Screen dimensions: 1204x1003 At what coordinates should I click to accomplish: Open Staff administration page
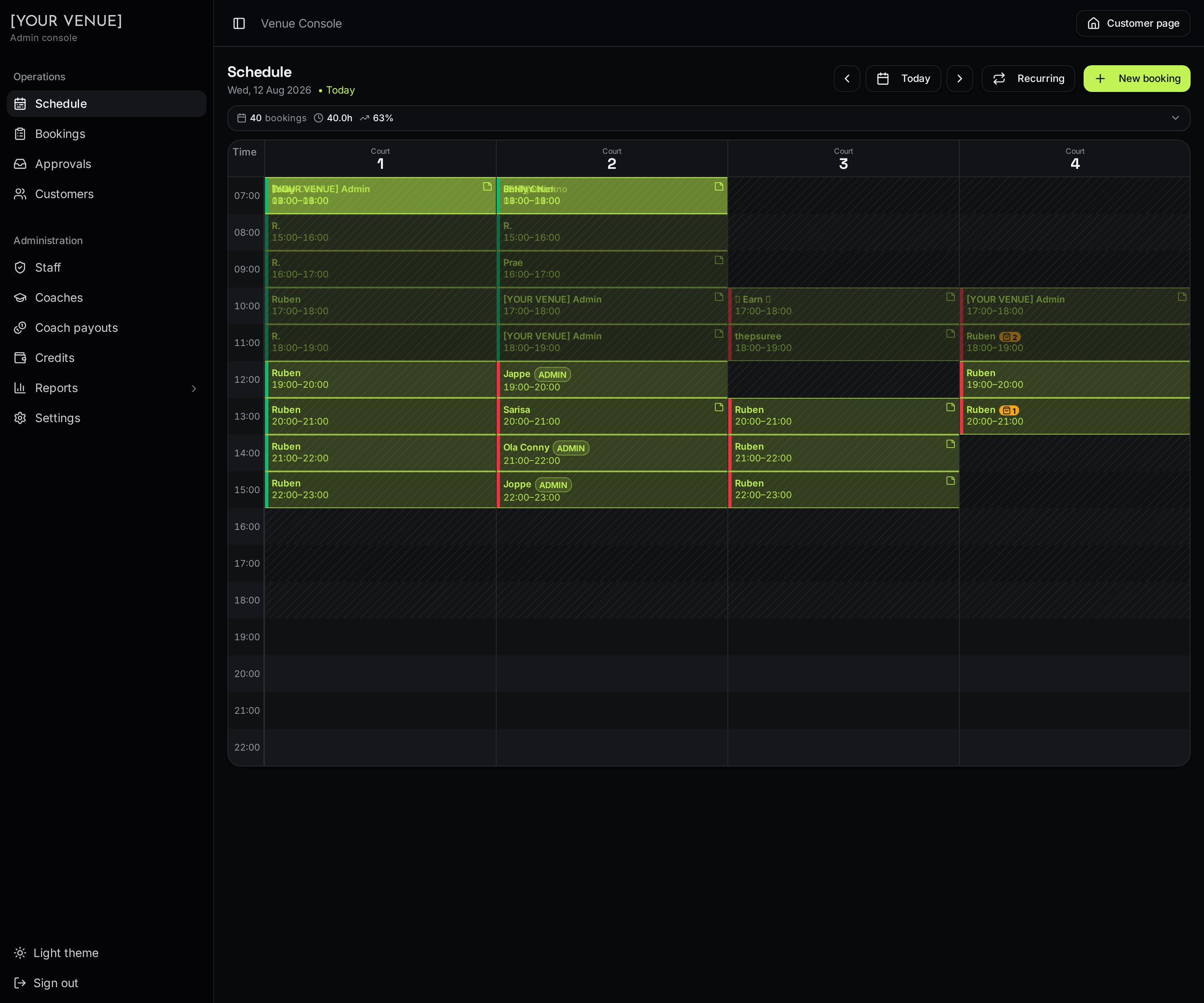point(107,267)
